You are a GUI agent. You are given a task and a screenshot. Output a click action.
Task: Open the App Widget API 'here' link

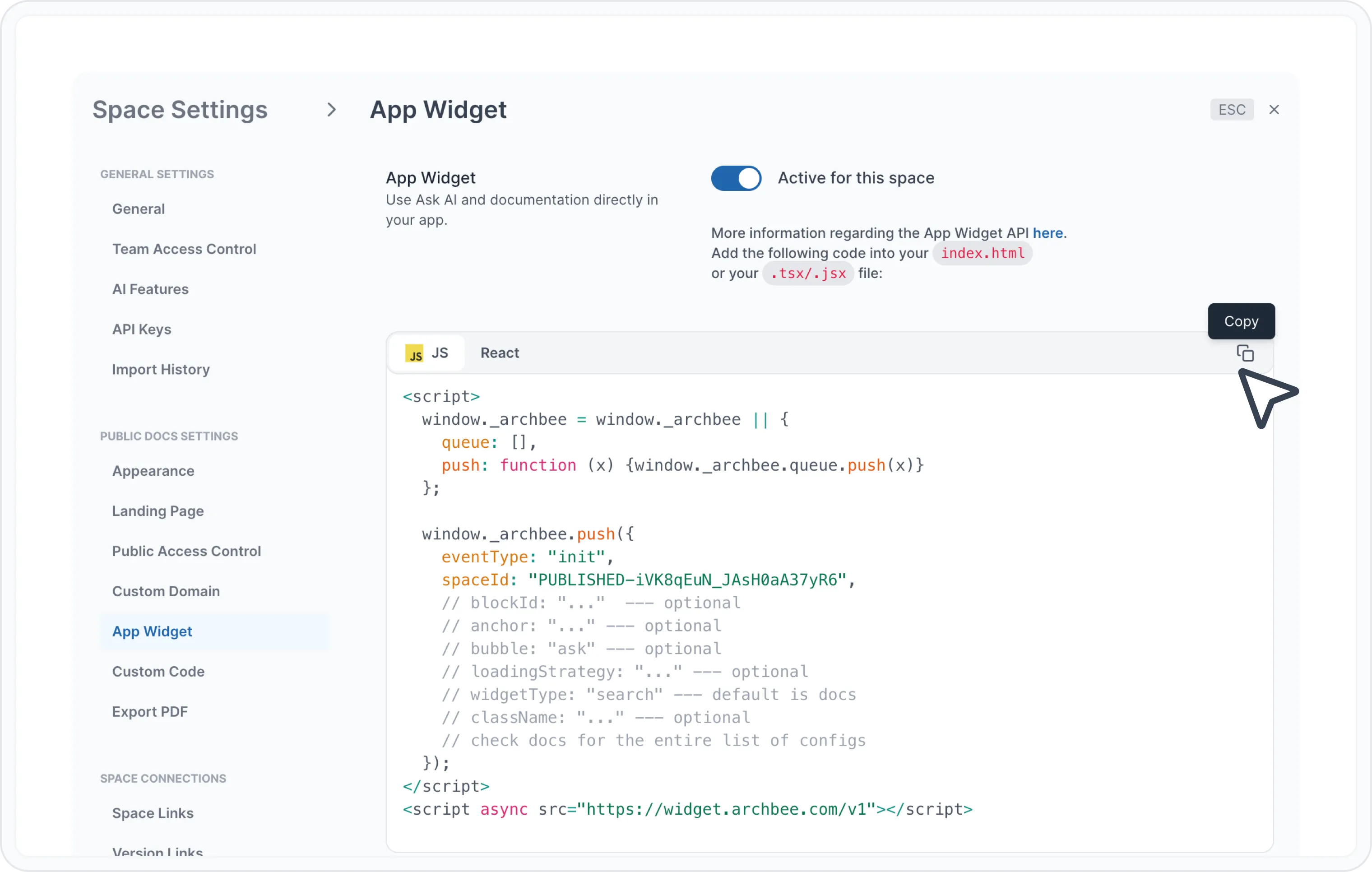[x=1047, y=232]
